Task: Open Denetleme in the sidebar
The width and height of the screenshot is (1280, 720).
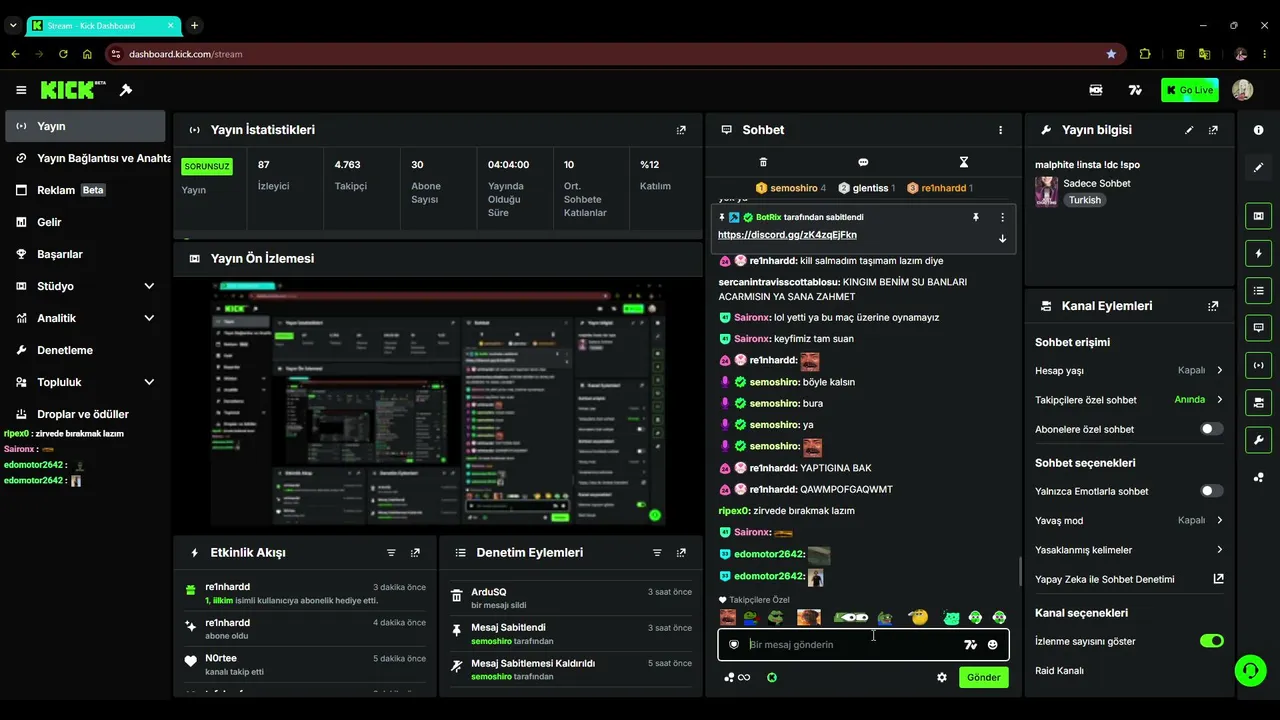Action: [x=85, y=350]
